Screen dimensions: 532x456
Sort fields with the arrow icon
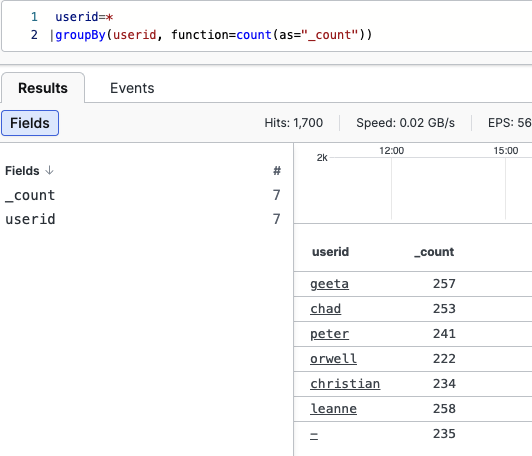[x=50, y=170]
